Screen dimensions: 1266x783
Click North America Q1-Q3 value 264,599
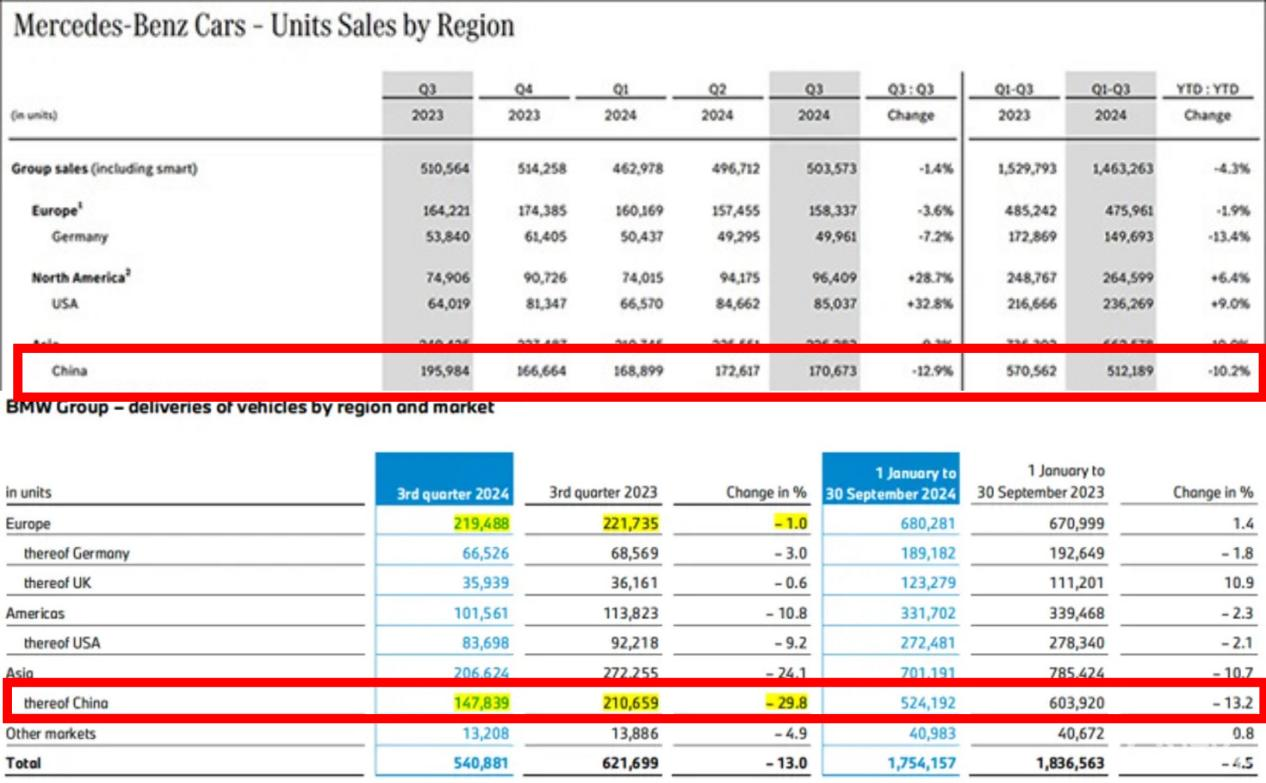[1127, 278]
